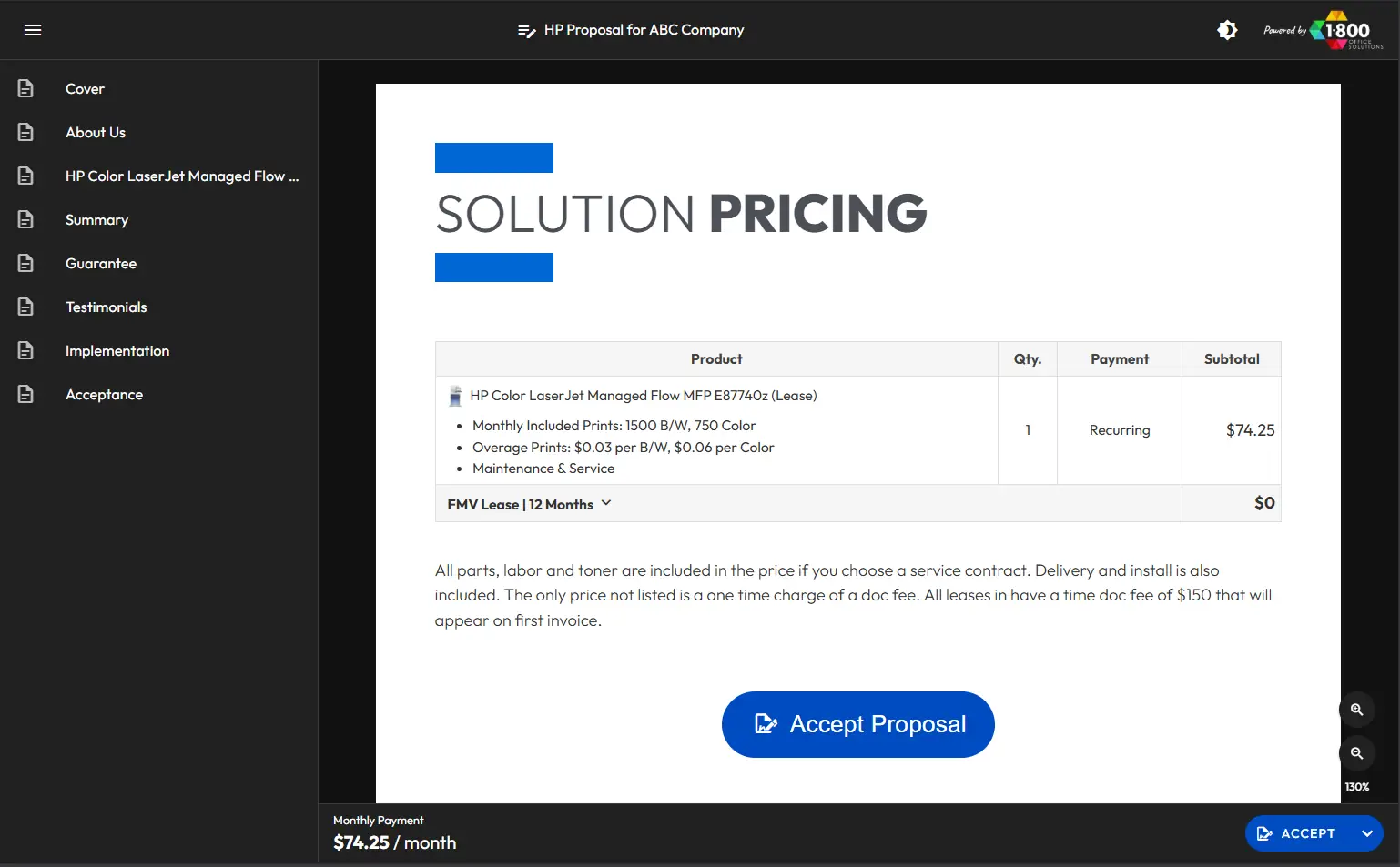Screen dimensions: 1400x867
Task: Click the HP Color LaserJet MFP E87740z product name
Action: pyautogui.click(x=643, y=396)
